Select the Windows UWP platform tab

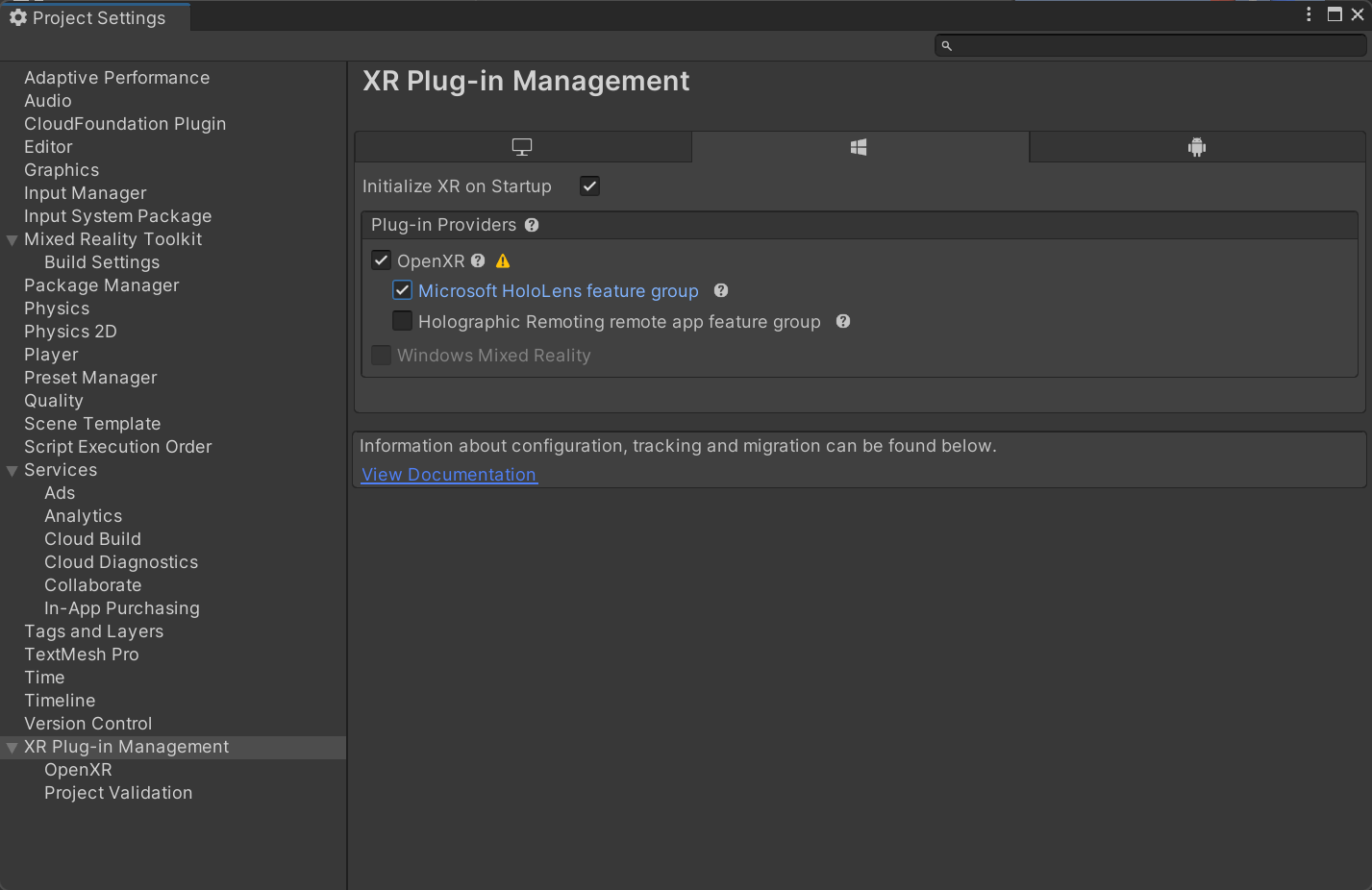860,147
